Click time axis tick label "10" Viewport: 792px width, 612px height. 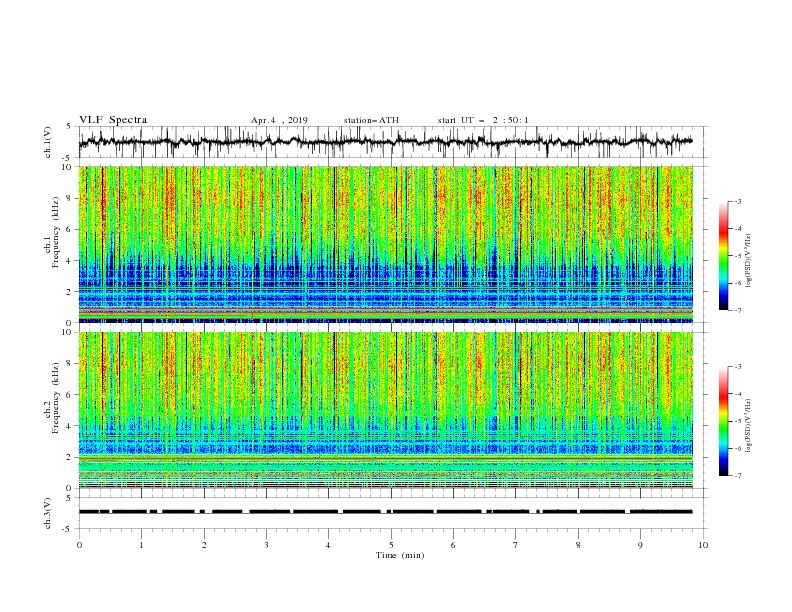pyautogui.click(x=703, y=545)
